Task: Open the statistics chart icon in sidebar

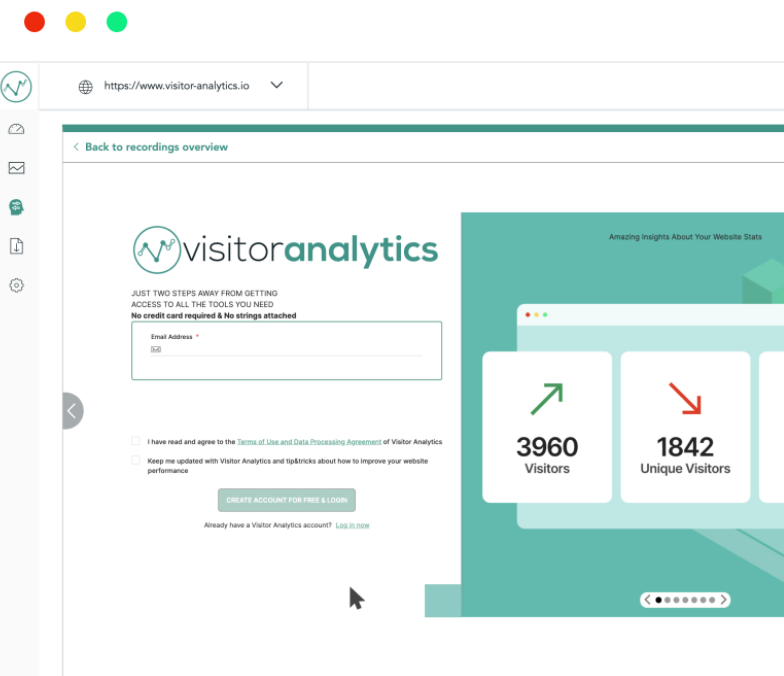Action: click(16, 168)
